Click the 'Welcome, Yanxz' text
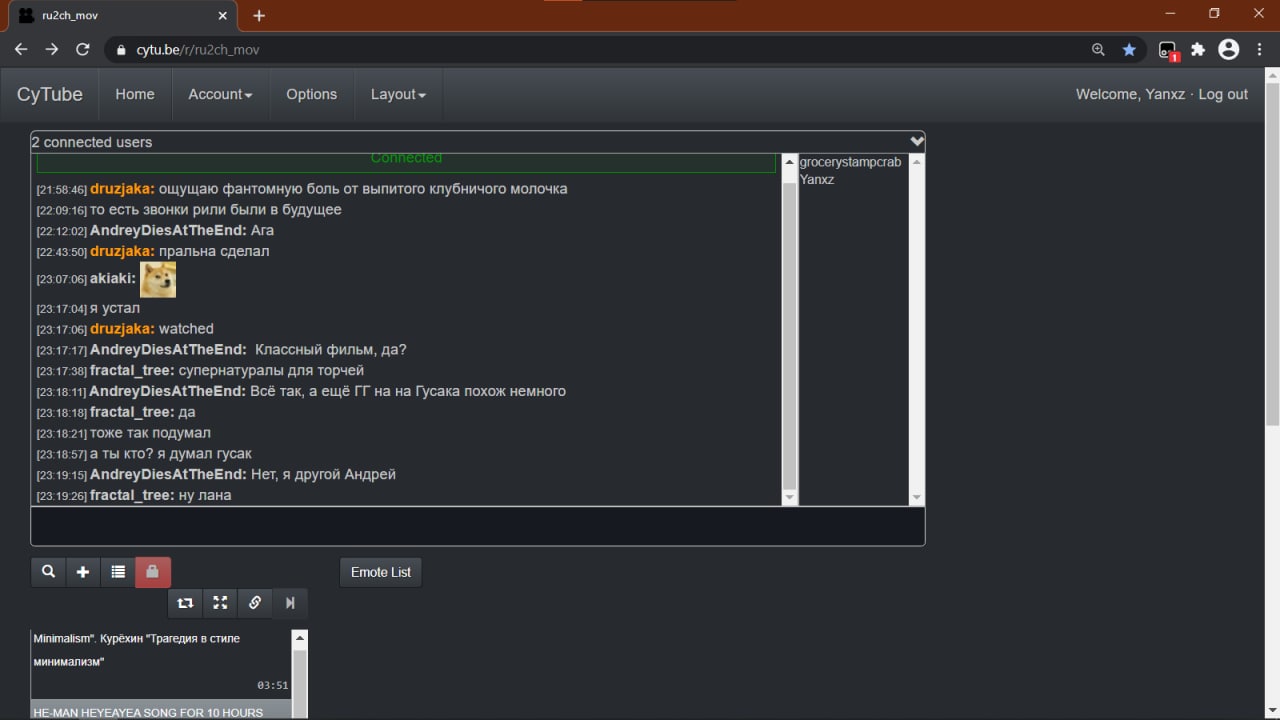The image size is (1280, 720). pos(1130,94)
